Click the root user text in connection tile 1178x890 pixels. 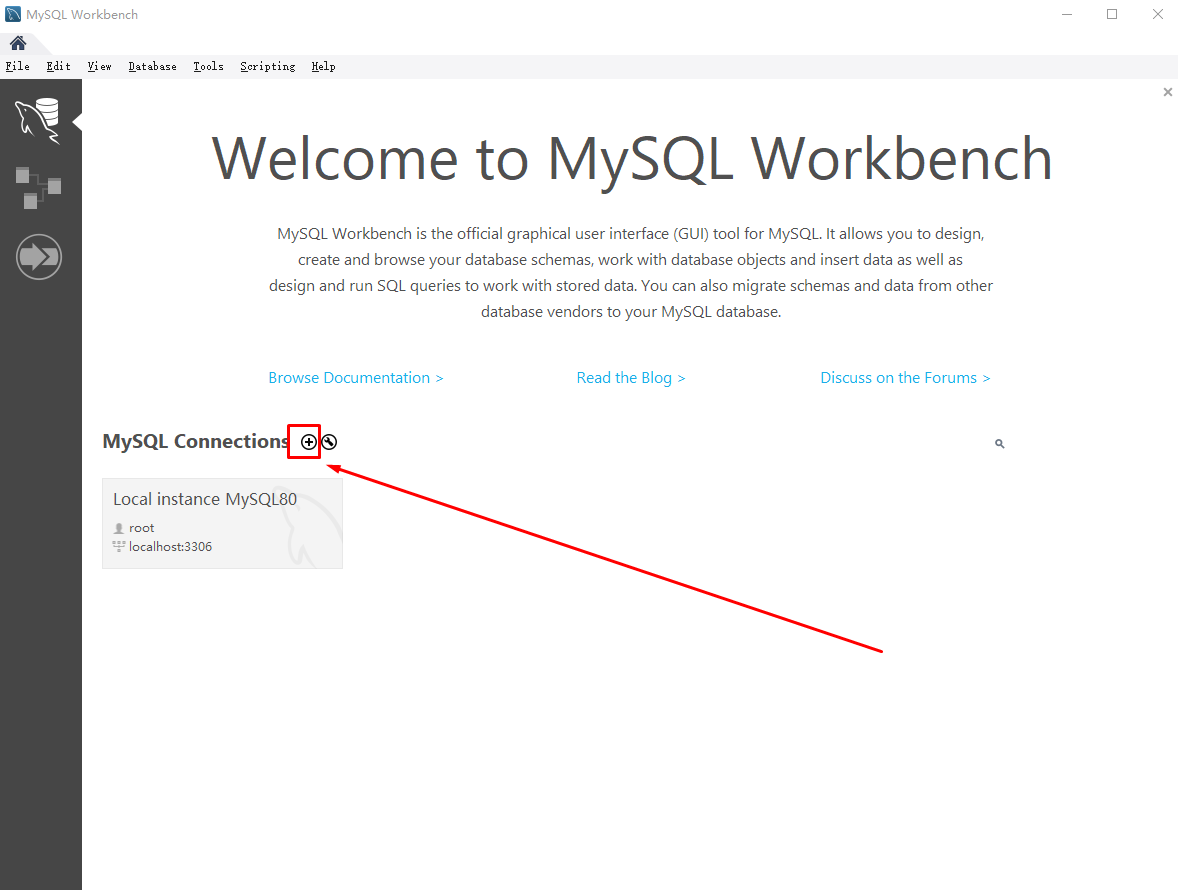(141, 528)
